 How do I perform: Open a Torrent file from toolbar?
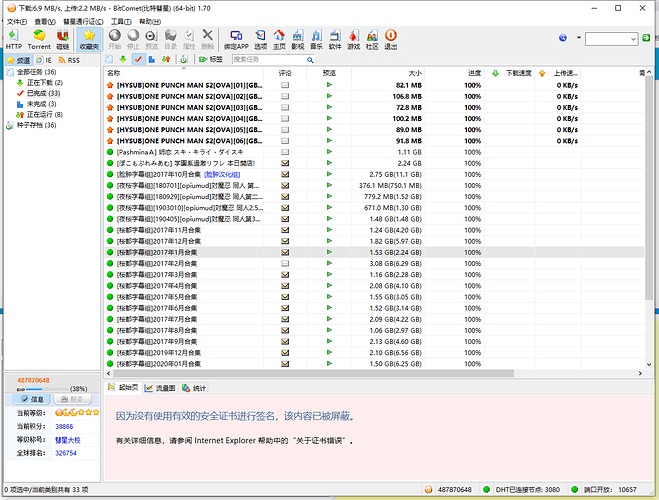[39, 39]
